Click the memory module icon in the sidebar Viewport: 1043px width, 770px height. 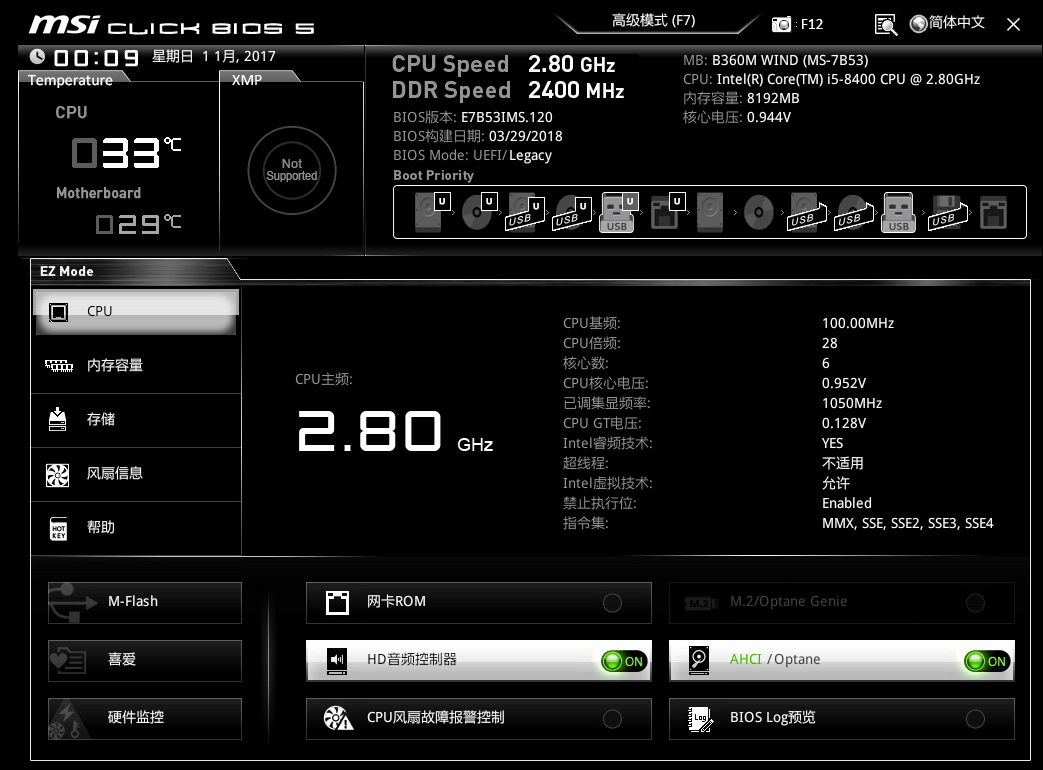pyautogui.click(x=59, y=366)
